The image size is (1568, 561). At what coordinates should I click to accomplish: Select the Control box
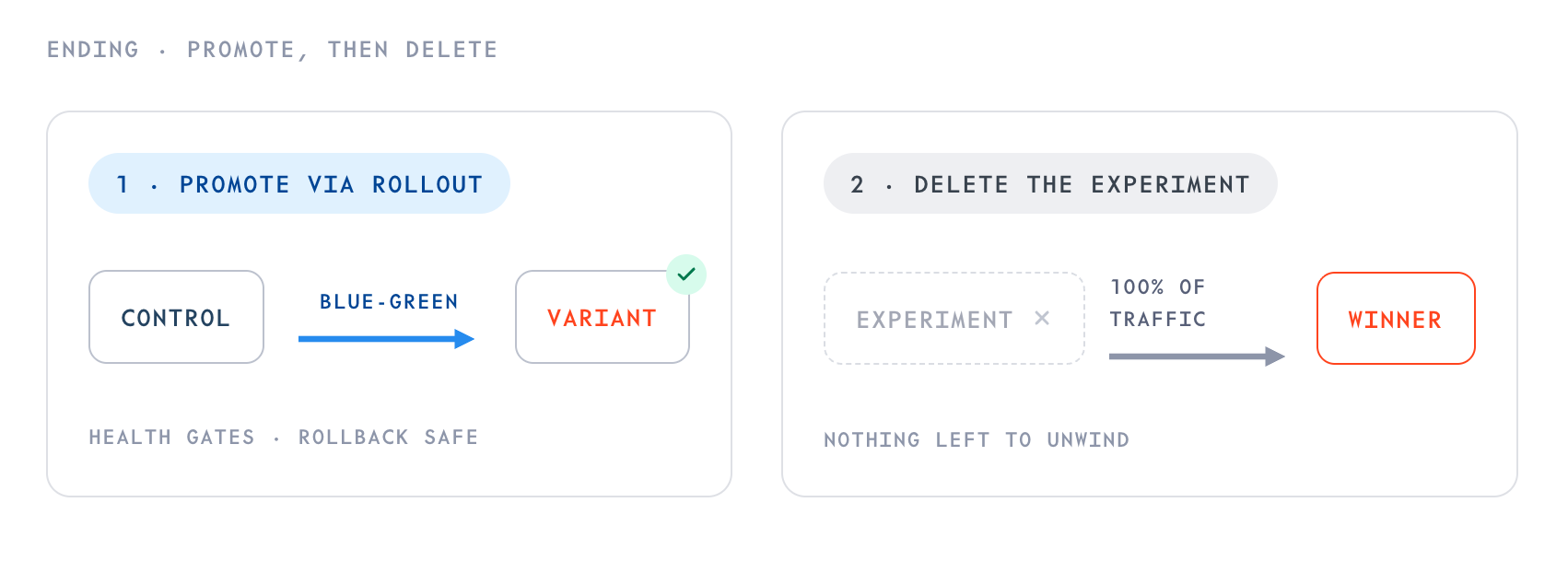pyautogui.click(x=176, y=317)
